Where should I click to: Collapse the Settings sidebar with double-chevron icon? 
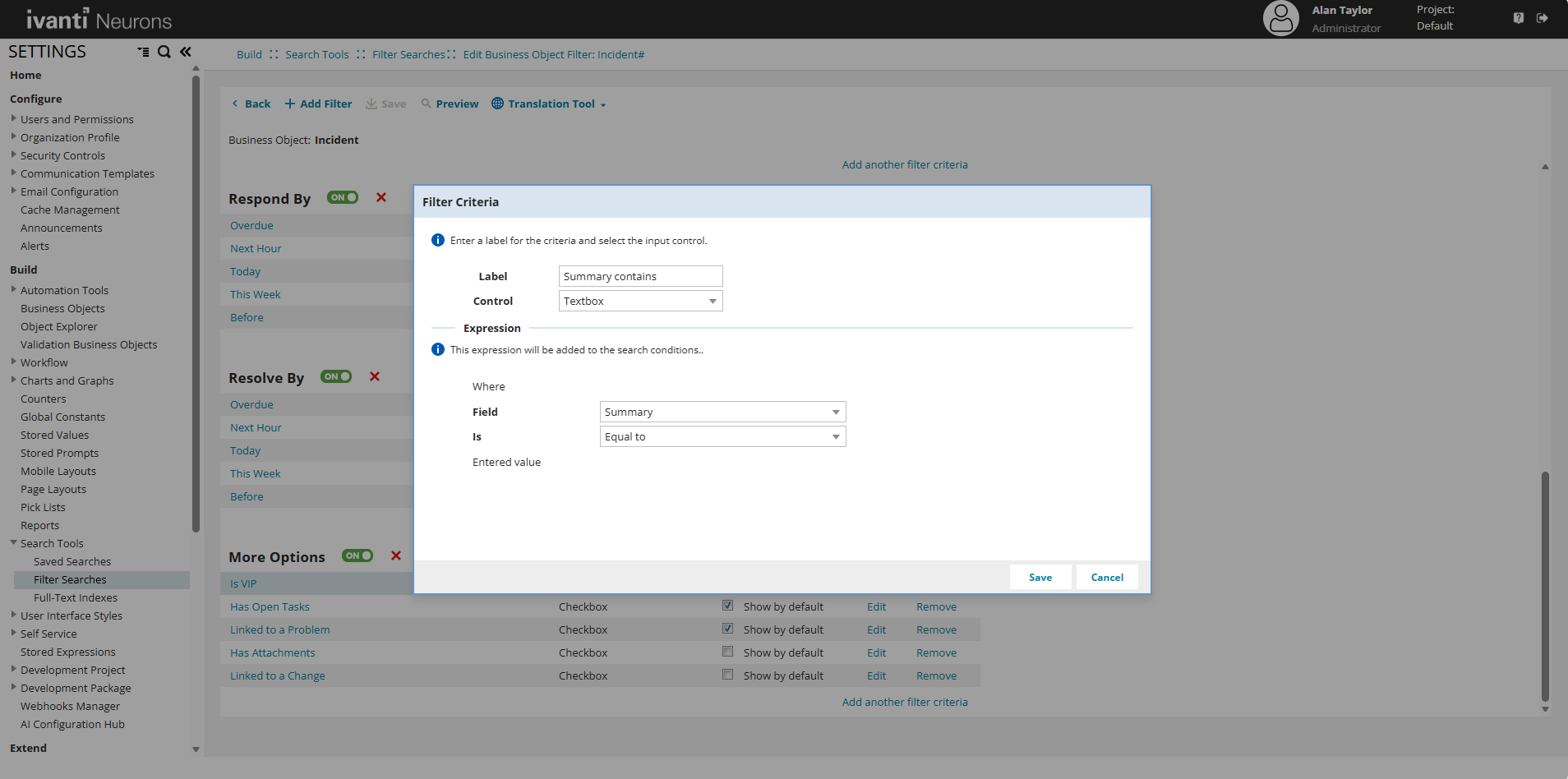click(x=186, y=52)
